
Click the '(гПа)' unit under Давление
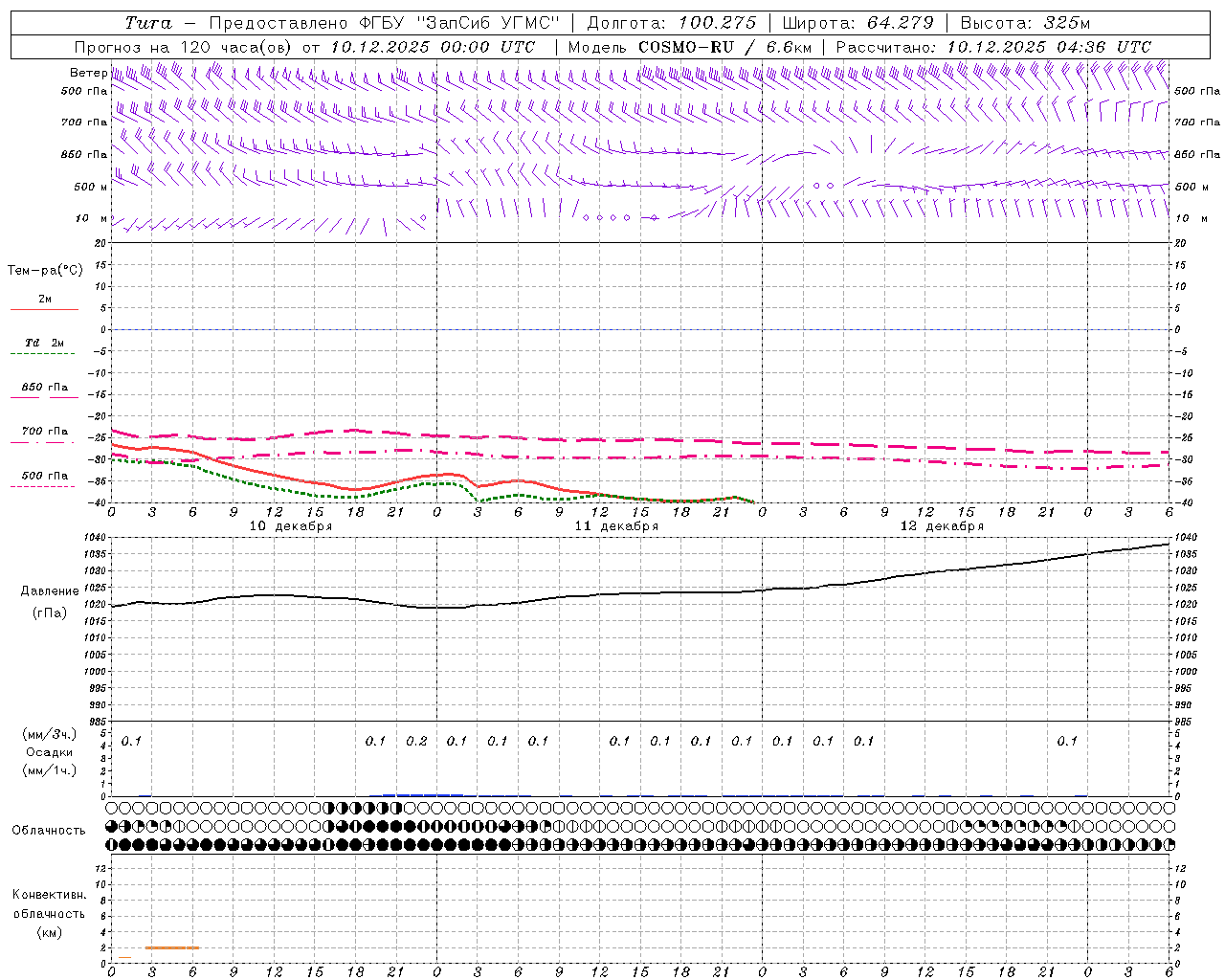(50, 612)
